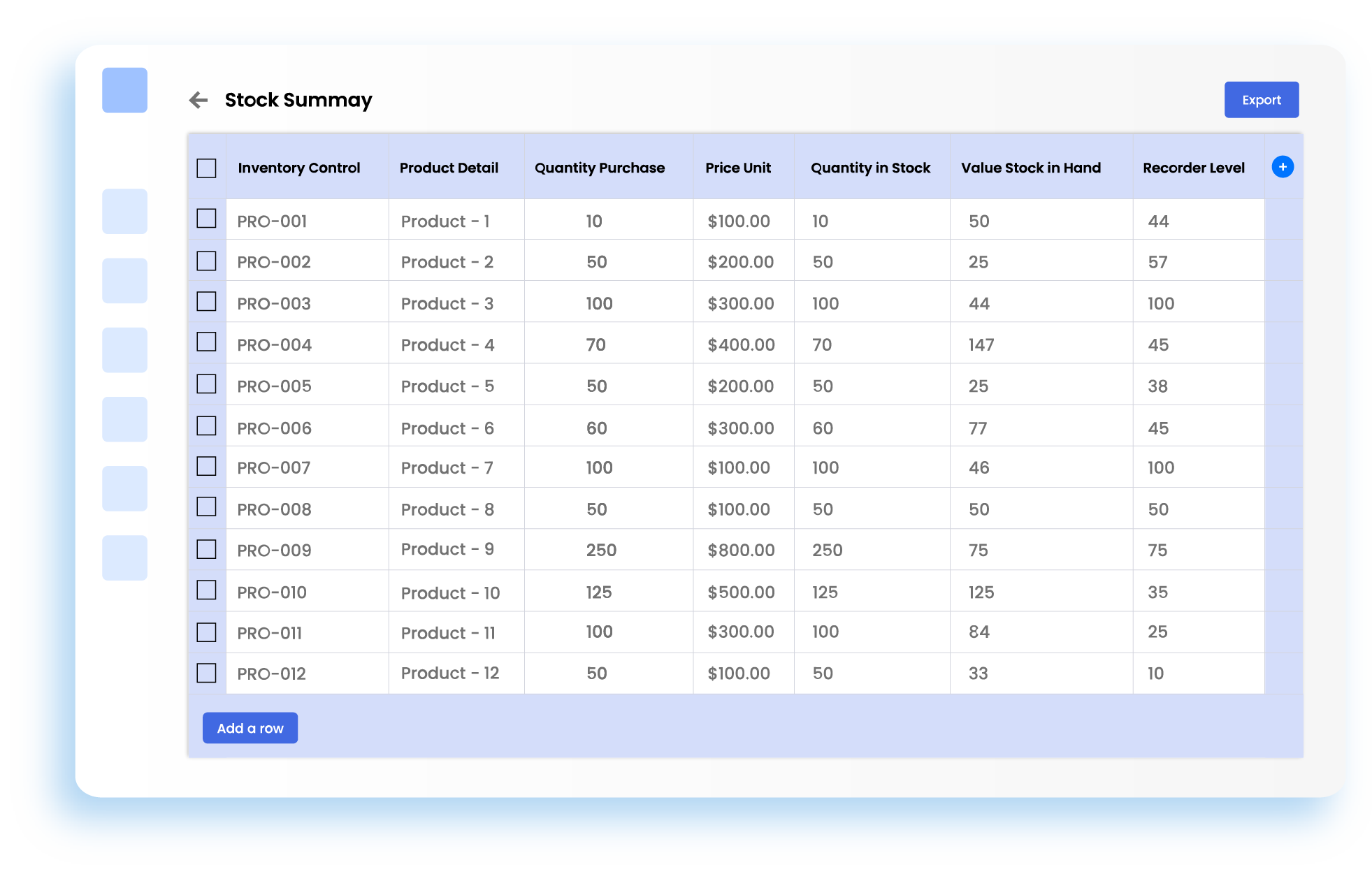The image size is (1372, 881).
Task: Click the $800.00 price cell
Action: (741, 551)
